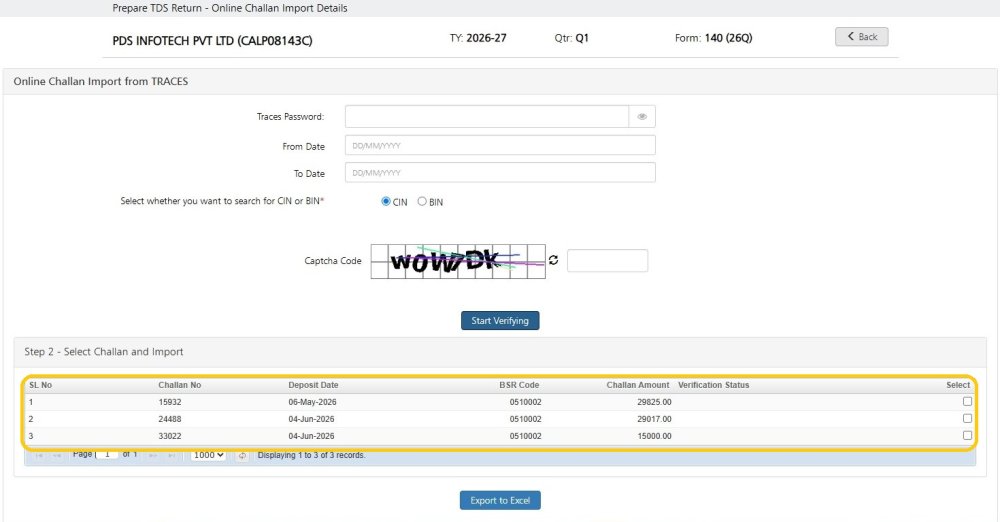Screen dimensions: 1000x522
Task: Click Select column header
Action: (958, 385)
